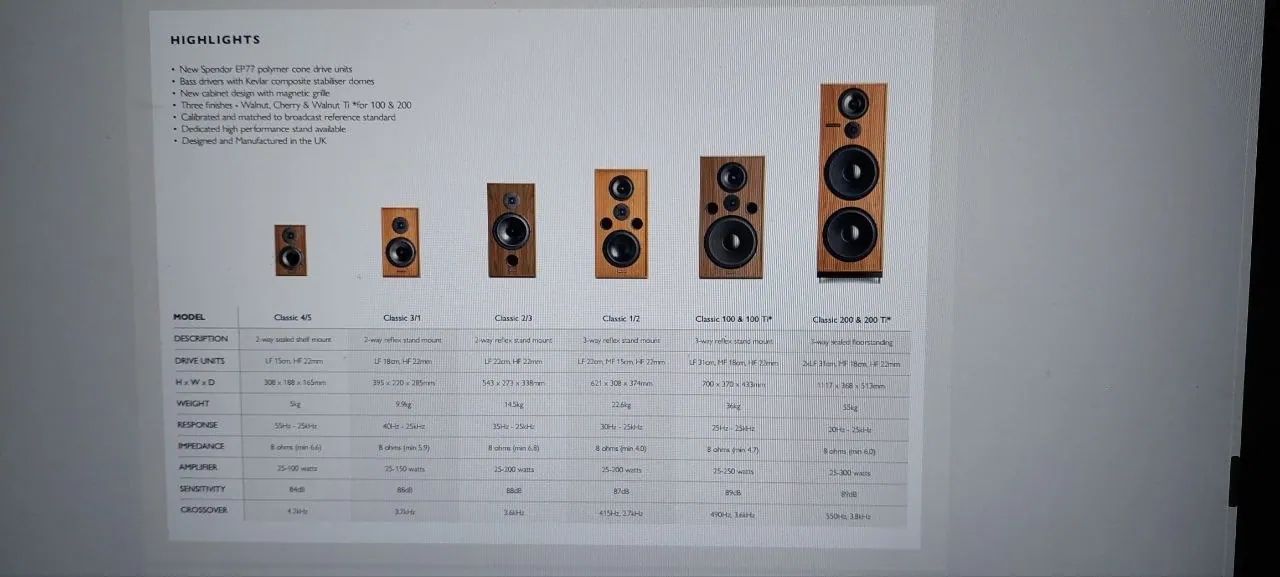The width and height of the screenshot is (1280, 577).
Task: Click the '87dB' sensitivity cell
Action: tap(621, 491)
